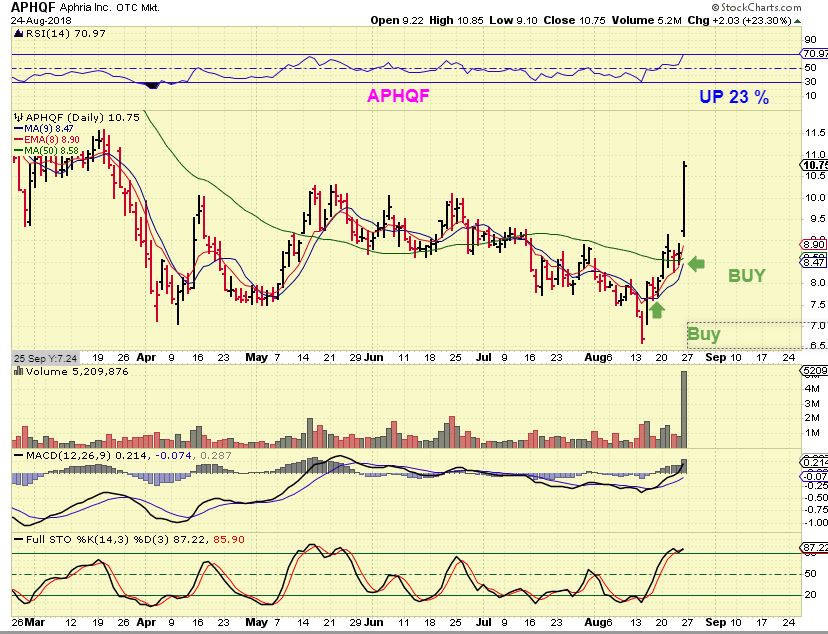Image resolution: width=828 pixels, height=634 pixels.
Task: Click the 1M volume axis label
Action: point(812,433)
